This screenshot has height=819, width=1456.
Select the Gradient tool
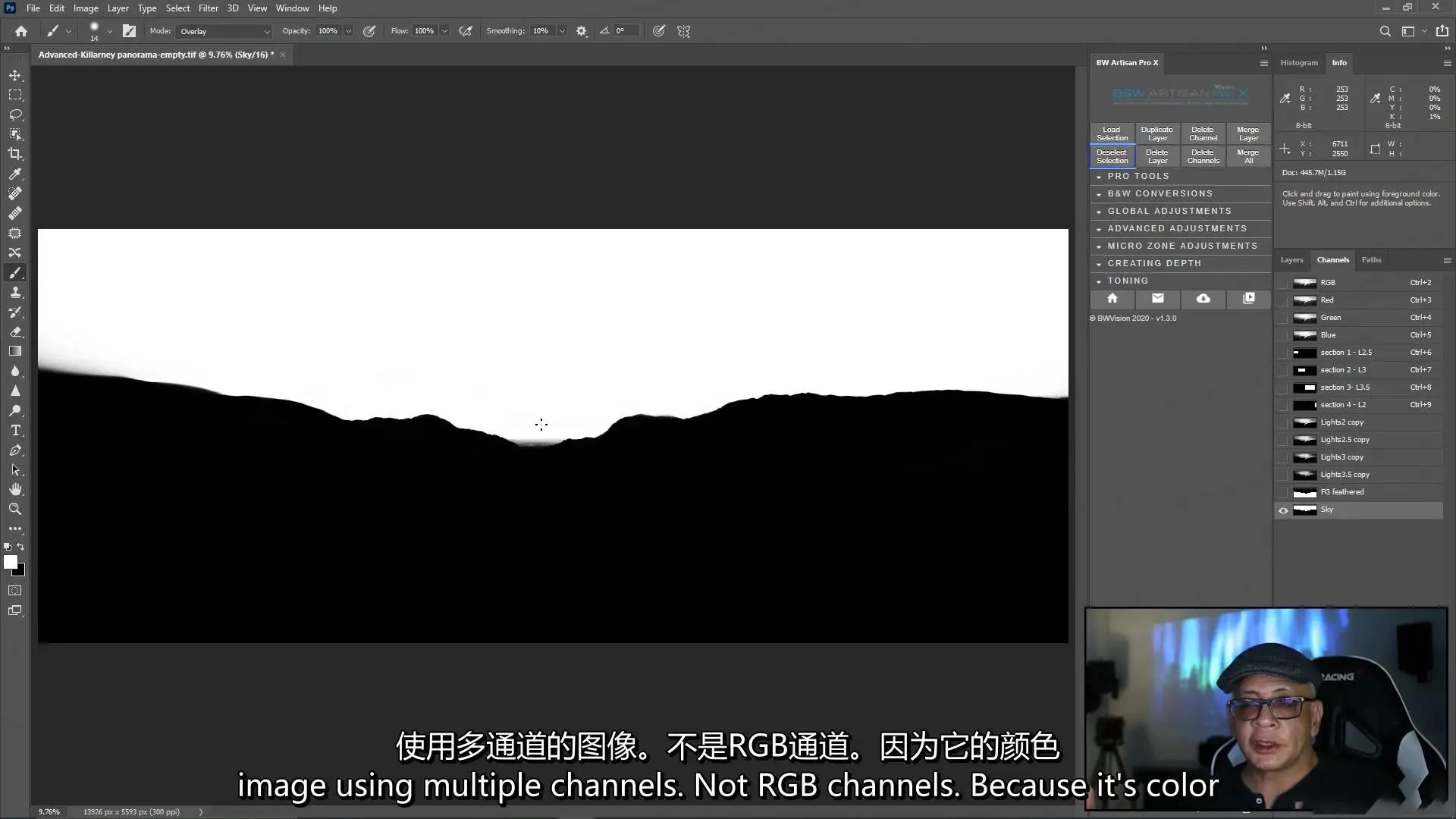15,352
